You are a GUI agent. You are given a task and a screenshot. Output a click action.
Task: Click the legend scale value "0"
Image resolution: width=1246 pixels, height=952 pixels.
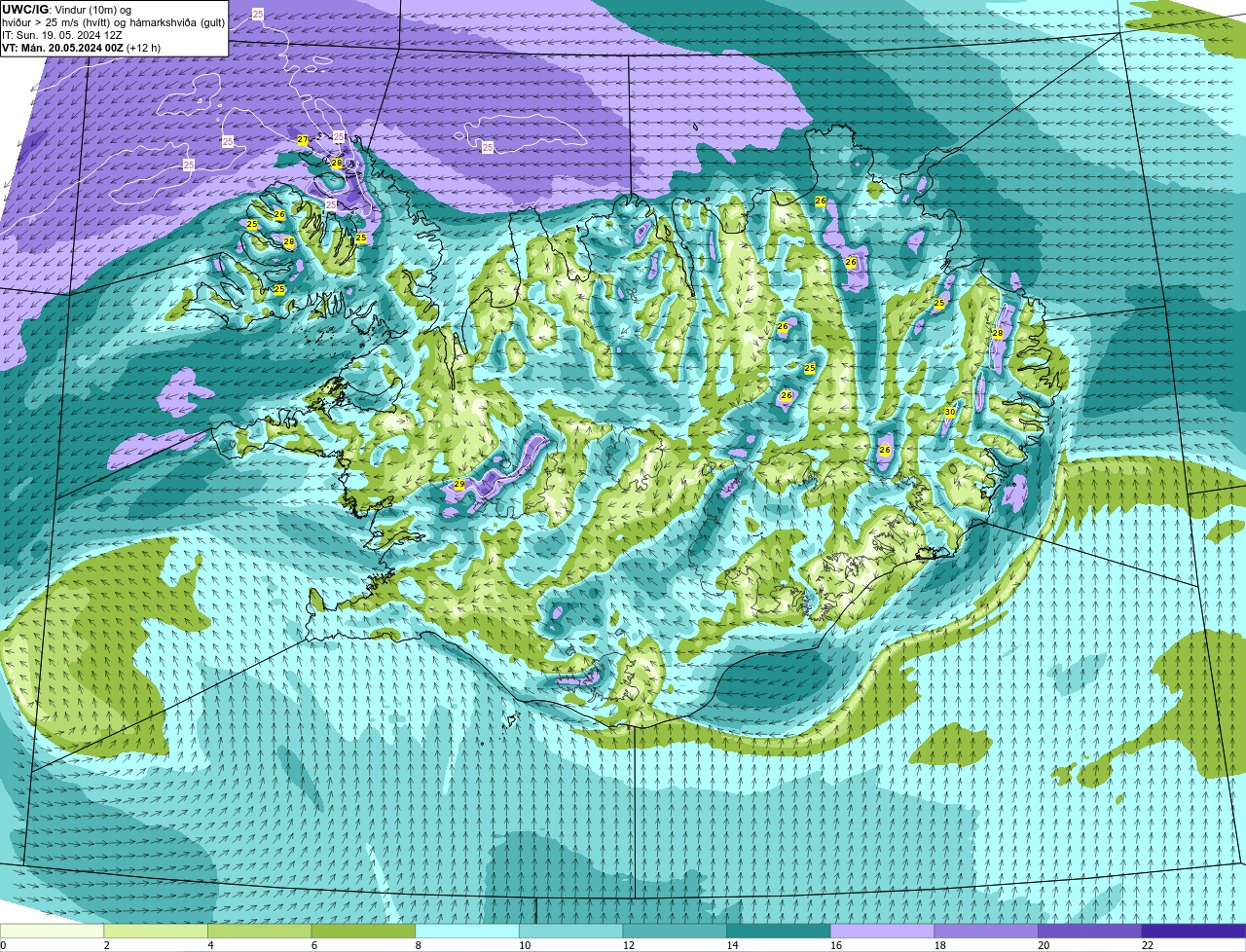point(3,944)
